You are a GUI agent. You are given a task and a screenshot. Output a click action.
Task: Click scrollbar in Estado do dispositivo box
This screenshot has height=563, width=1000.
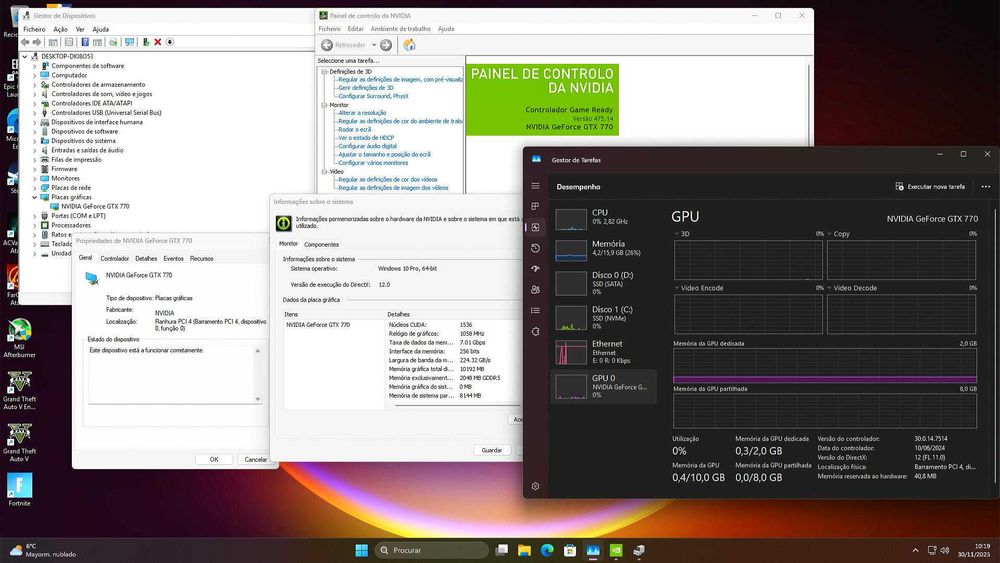pos(258,375)
